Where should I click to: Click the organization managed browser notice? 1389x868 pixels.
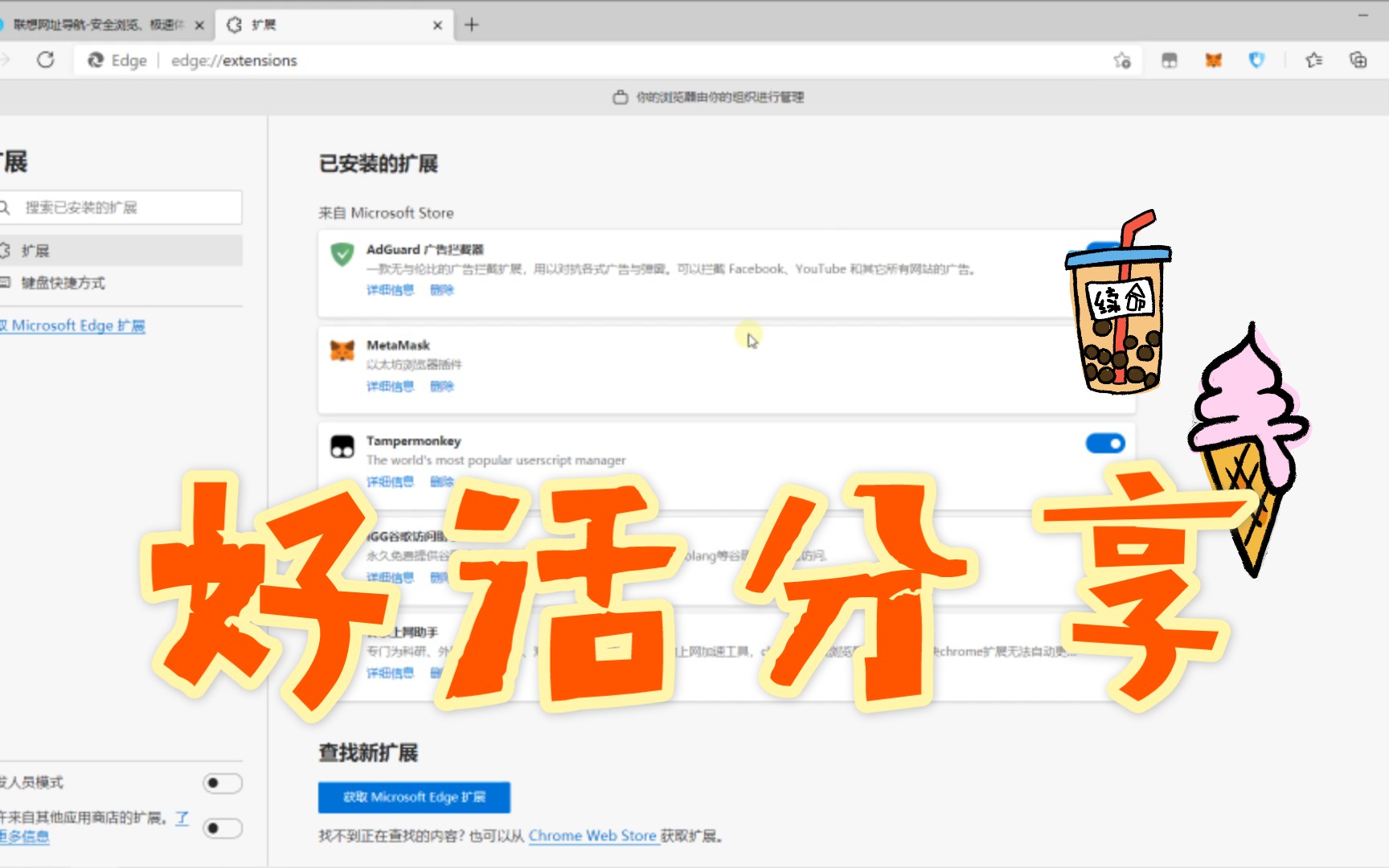pos(708,97)
